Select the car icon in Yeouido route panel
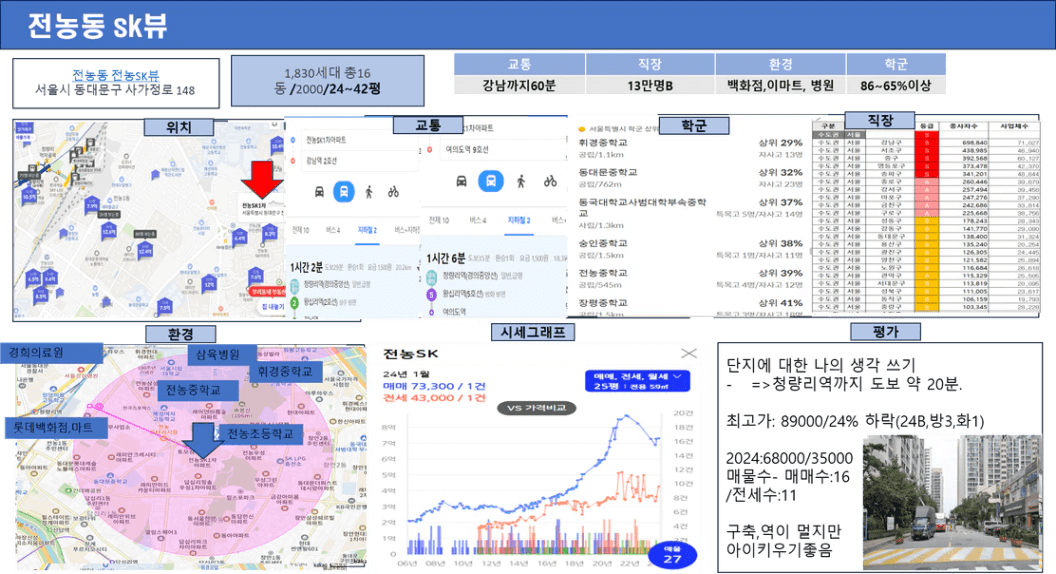Viewport: 1056px width, 574px height. coord(461,181)
